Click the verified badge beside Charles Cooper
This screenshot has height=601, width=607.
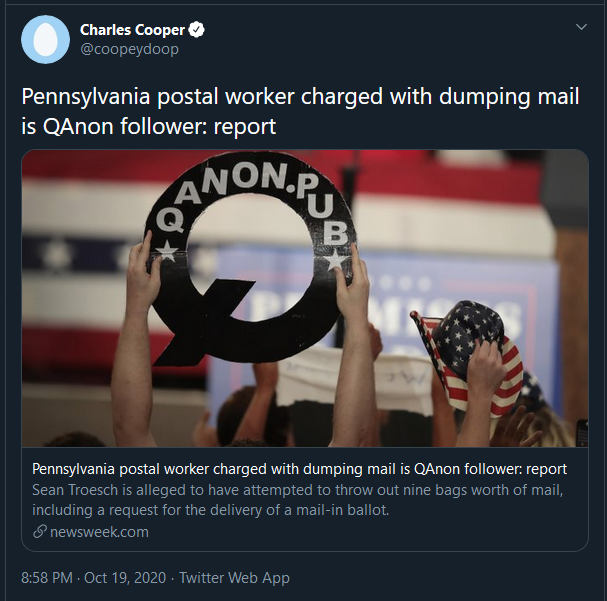(198, 30)
